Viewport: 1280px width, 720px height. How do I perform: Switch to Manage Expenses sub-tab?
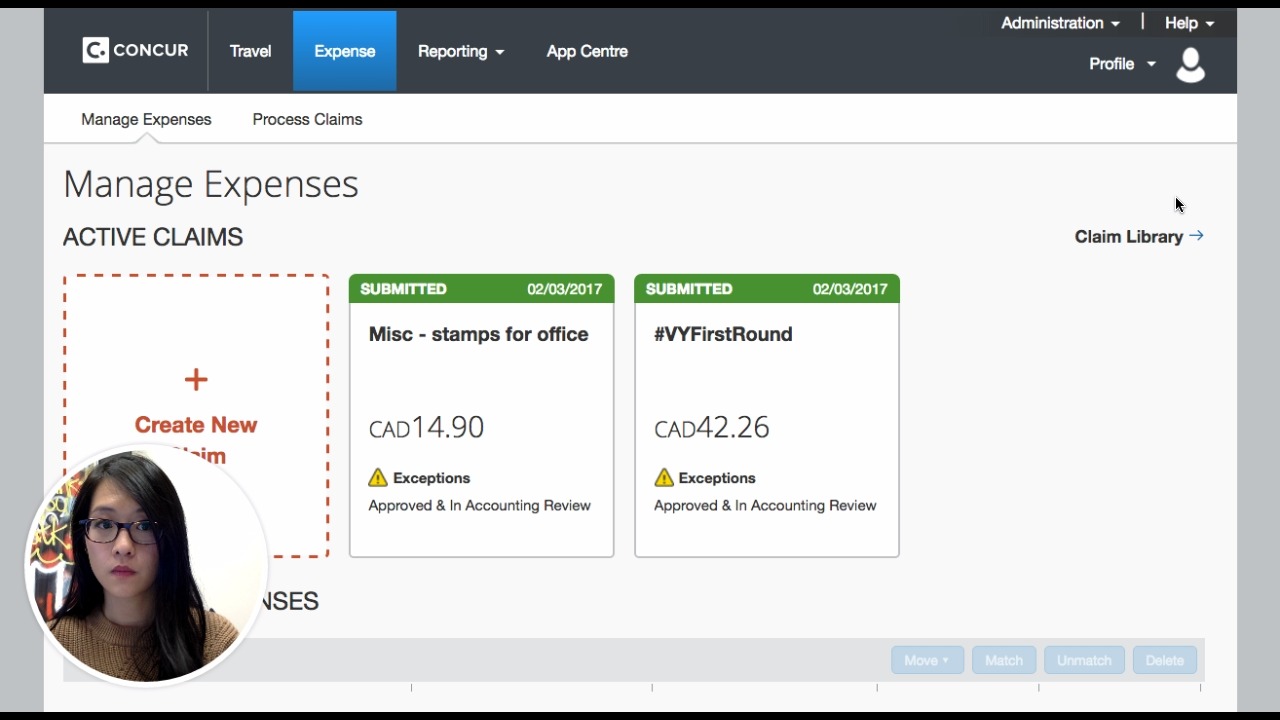146,119
